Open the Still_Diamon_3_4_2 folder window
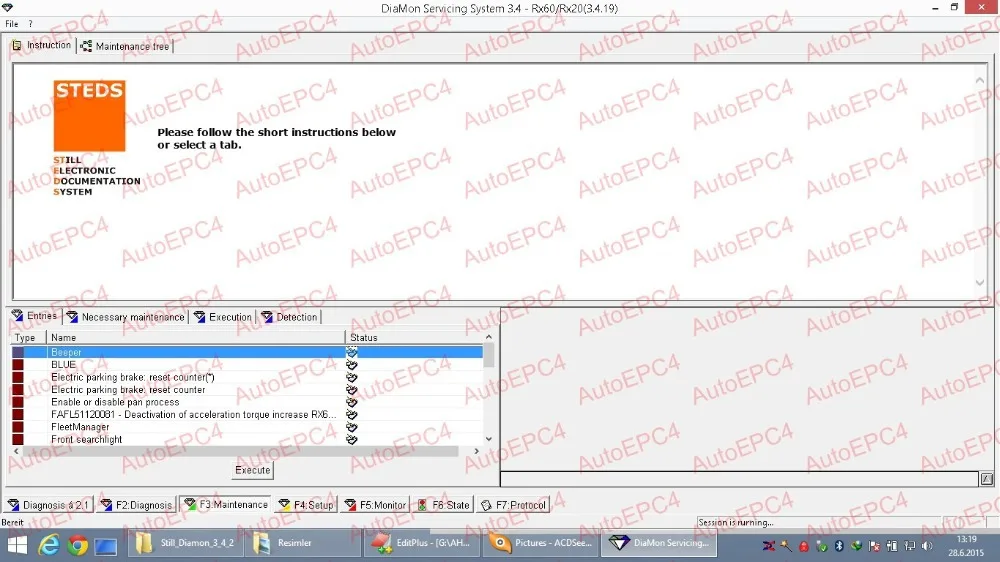1000x562 pixels. tap(185, 544)
